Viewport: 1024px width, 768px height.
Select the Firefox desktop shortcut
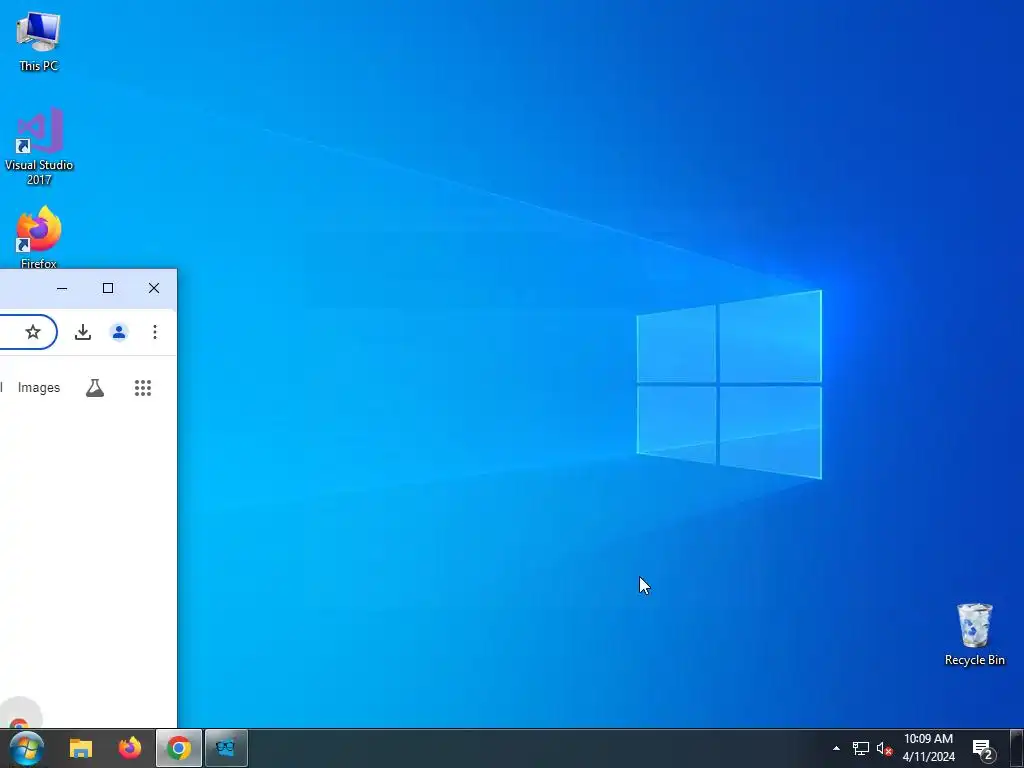pos(39,237)
